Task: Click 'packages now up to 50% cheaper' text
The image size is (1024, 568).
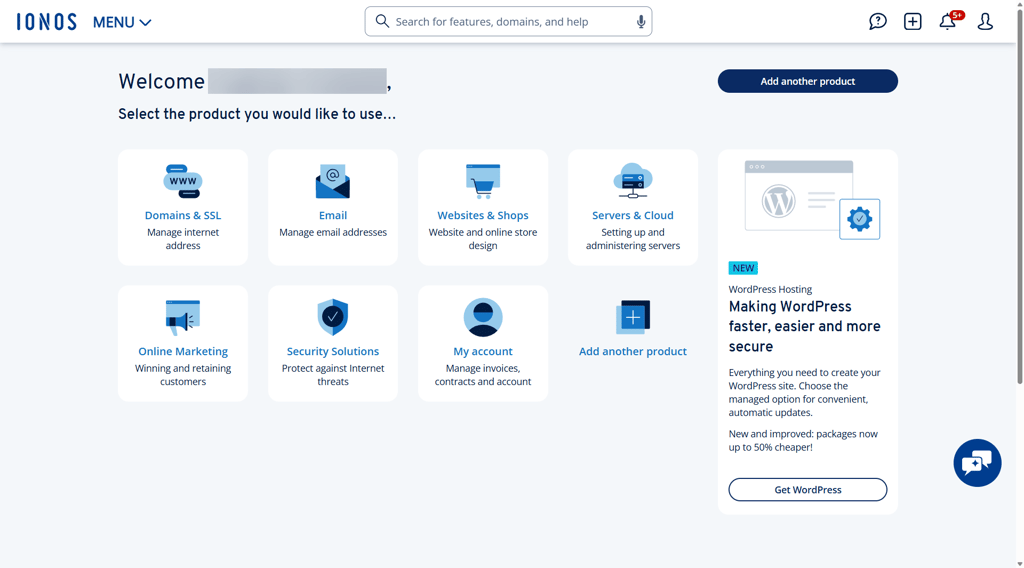Action: [x=803, y=441]
